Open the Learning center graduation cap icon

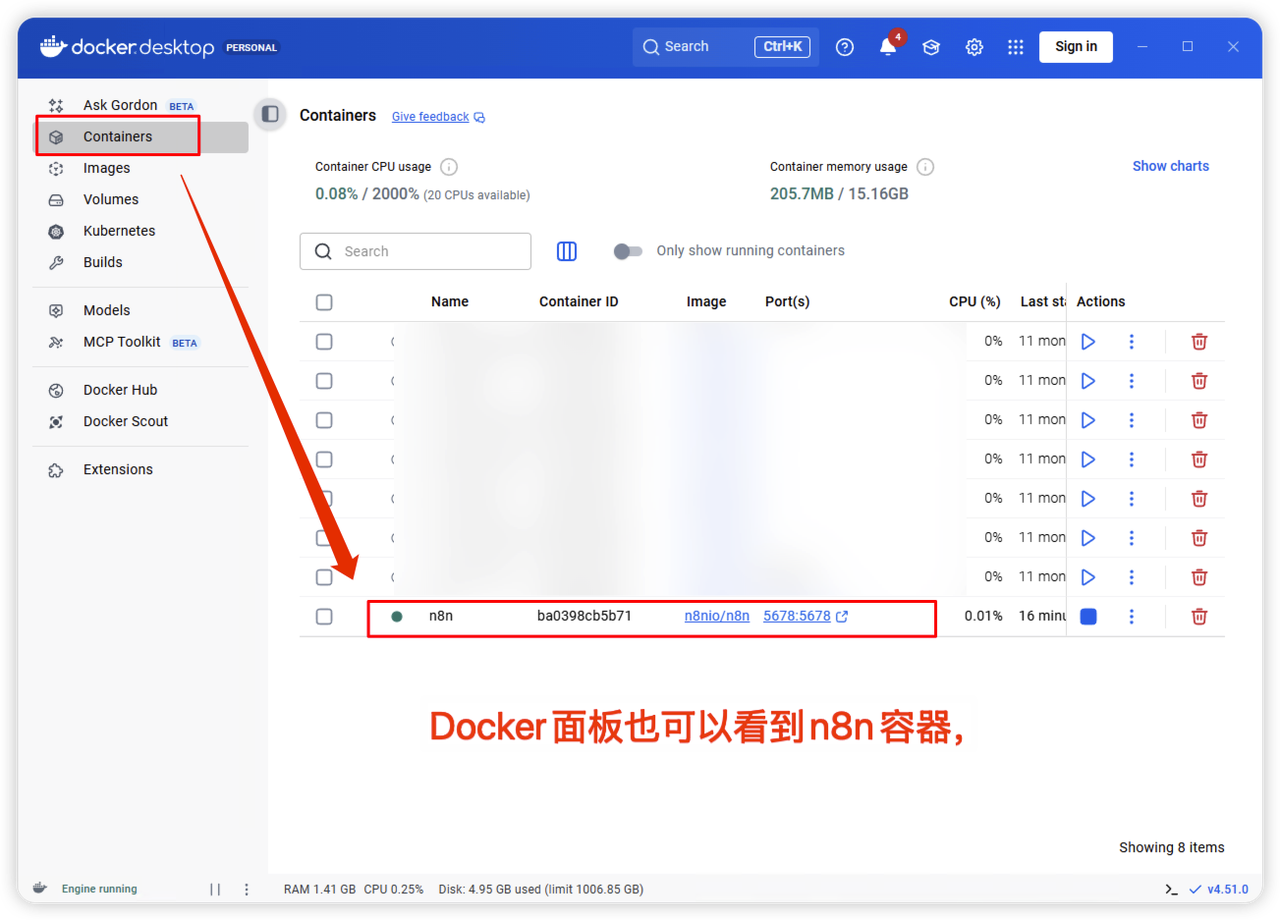(x=931, y=47)
